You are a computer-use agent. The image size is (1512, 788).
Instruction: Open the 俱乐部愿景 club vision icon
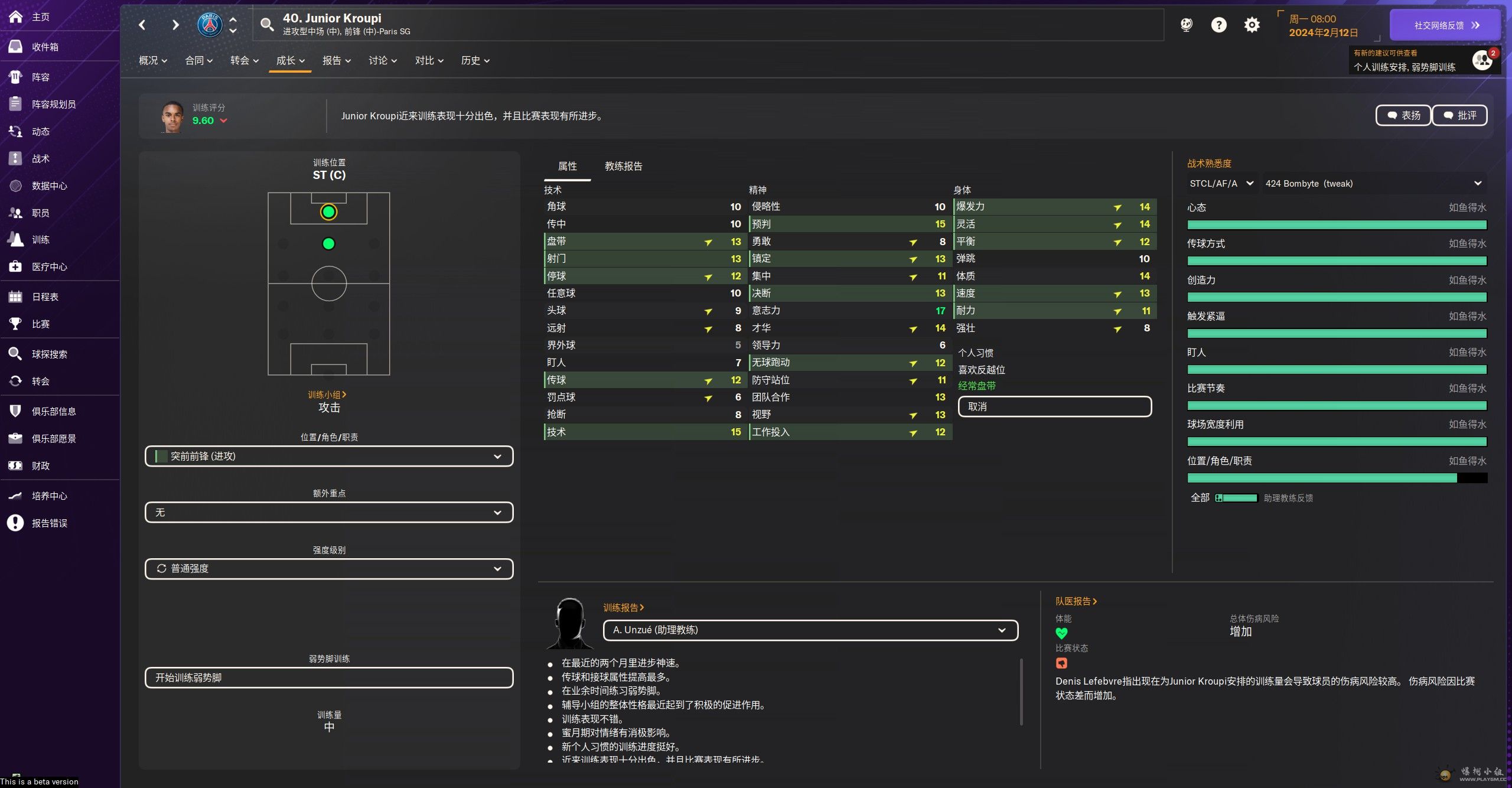[16, 438]
